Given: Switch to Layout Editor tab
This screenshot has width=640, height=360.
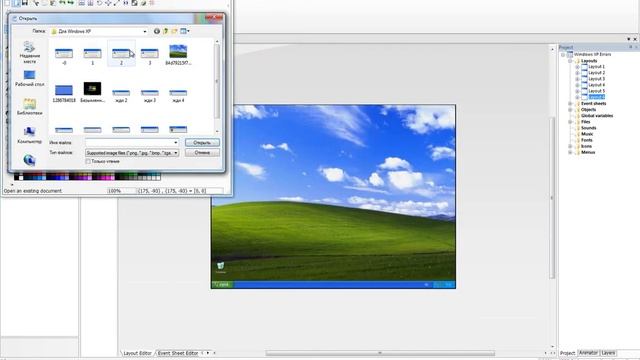Looking at the screenshot, I should coord(137,353).
